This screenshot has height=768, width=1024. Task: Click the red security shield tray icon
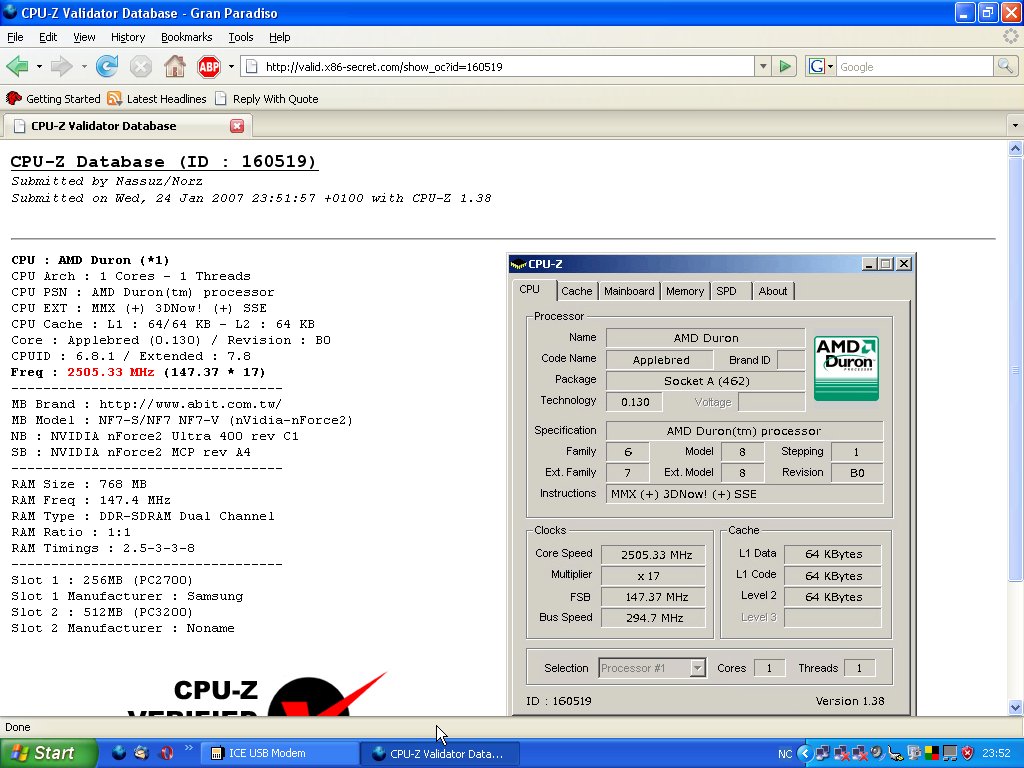[x=968, y=753]
